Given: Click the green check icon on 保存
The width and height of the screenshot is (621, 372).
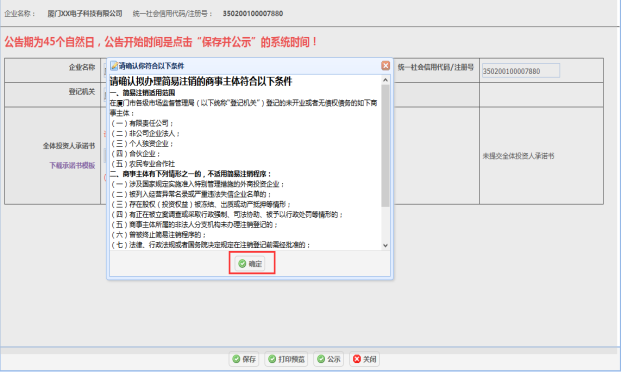Looking at the screenshot, I should tap(236, 359).
